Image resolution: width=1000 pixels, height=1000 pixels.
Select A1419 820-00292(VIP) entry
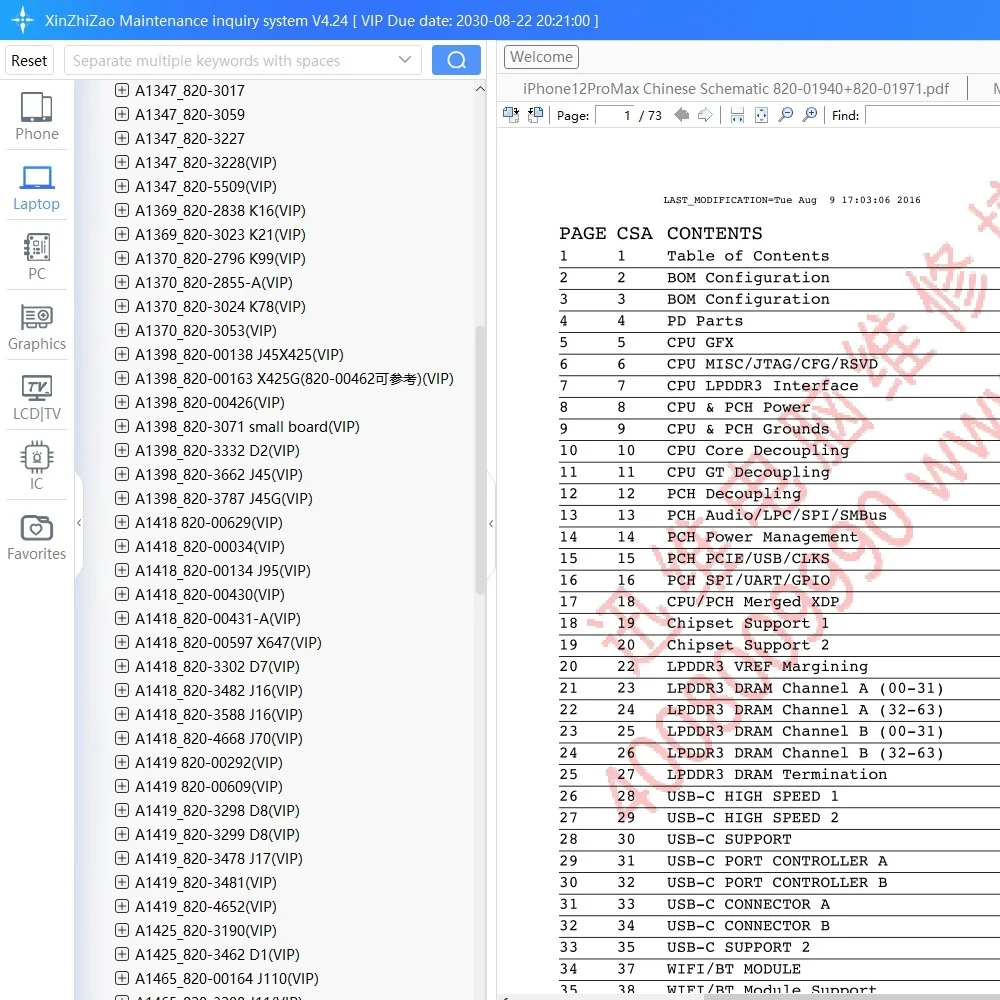(209, 763)
